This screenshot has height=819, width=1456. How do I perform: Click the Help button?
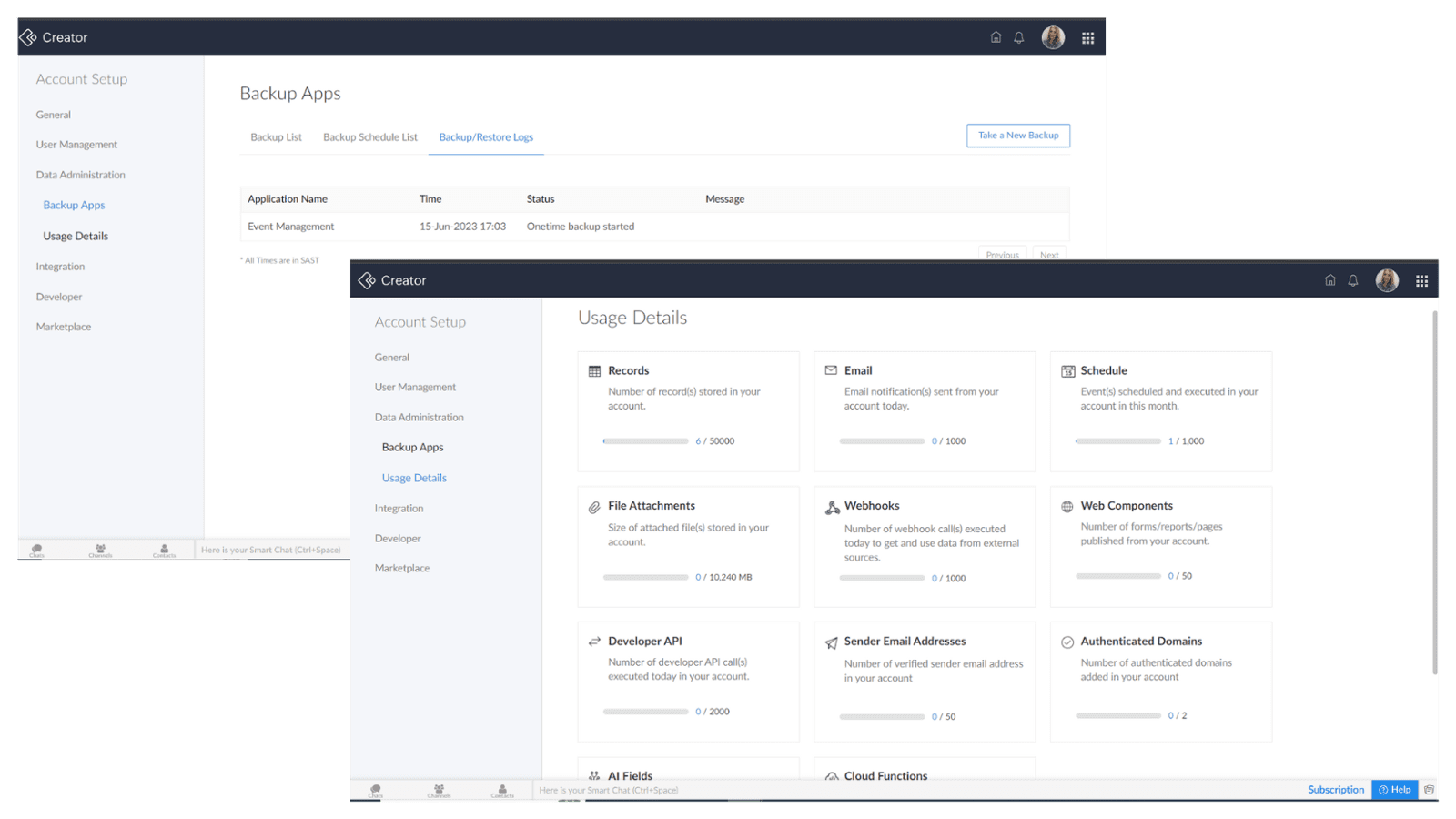(1394, 790)
